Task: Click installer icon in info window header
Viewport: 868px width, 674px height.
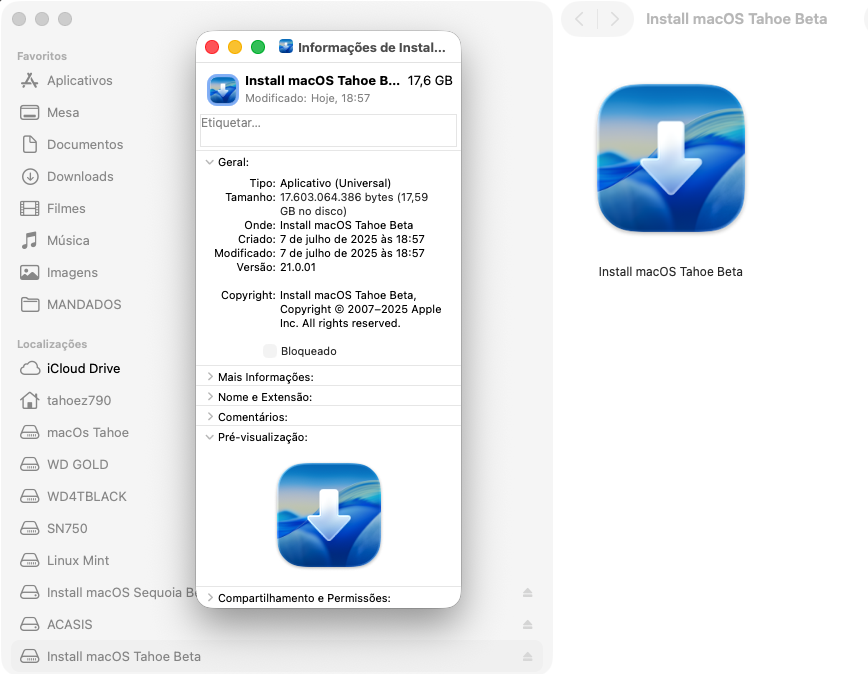Action: point(223,90)
